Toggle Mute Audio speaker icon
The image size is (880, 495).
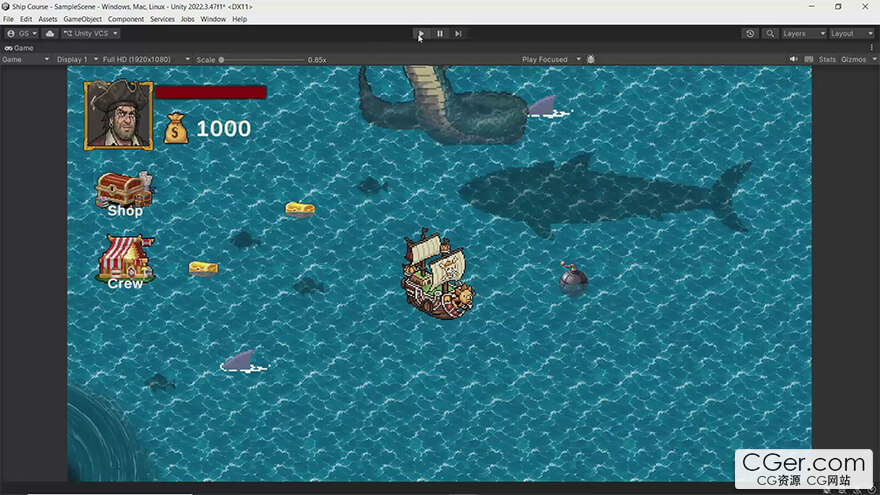click(x=794, y=59)
